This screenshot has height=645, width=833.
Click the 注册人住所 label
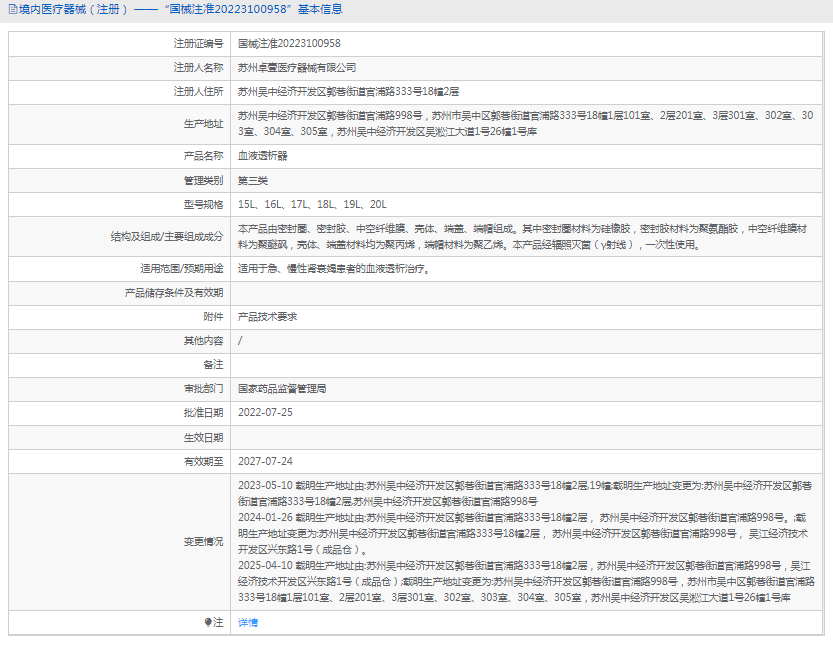coord(198,91)
